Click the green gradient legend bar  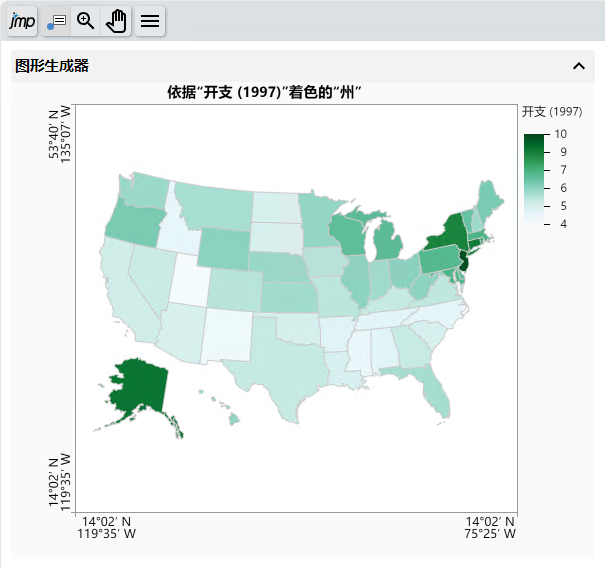534,179
